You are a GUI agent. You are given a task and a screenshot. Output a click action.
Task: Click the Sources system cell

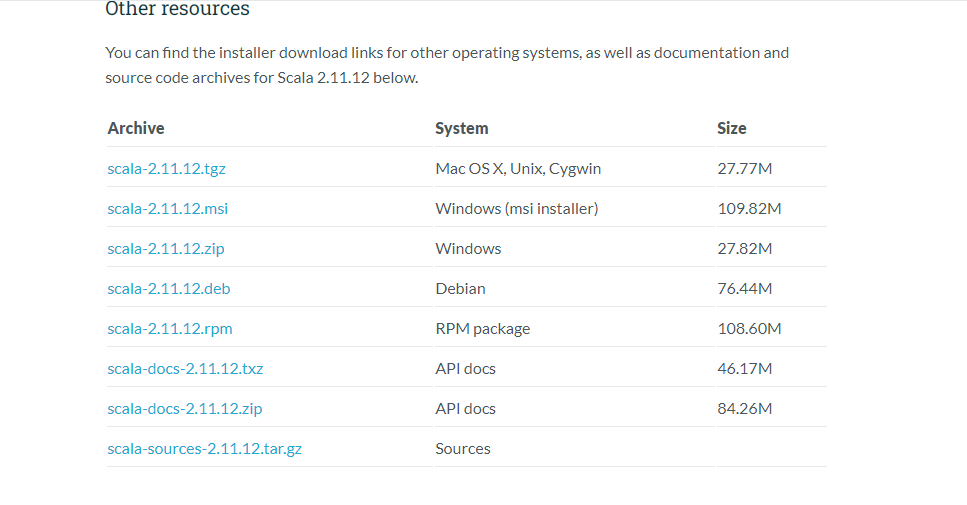tap(463, 449)
